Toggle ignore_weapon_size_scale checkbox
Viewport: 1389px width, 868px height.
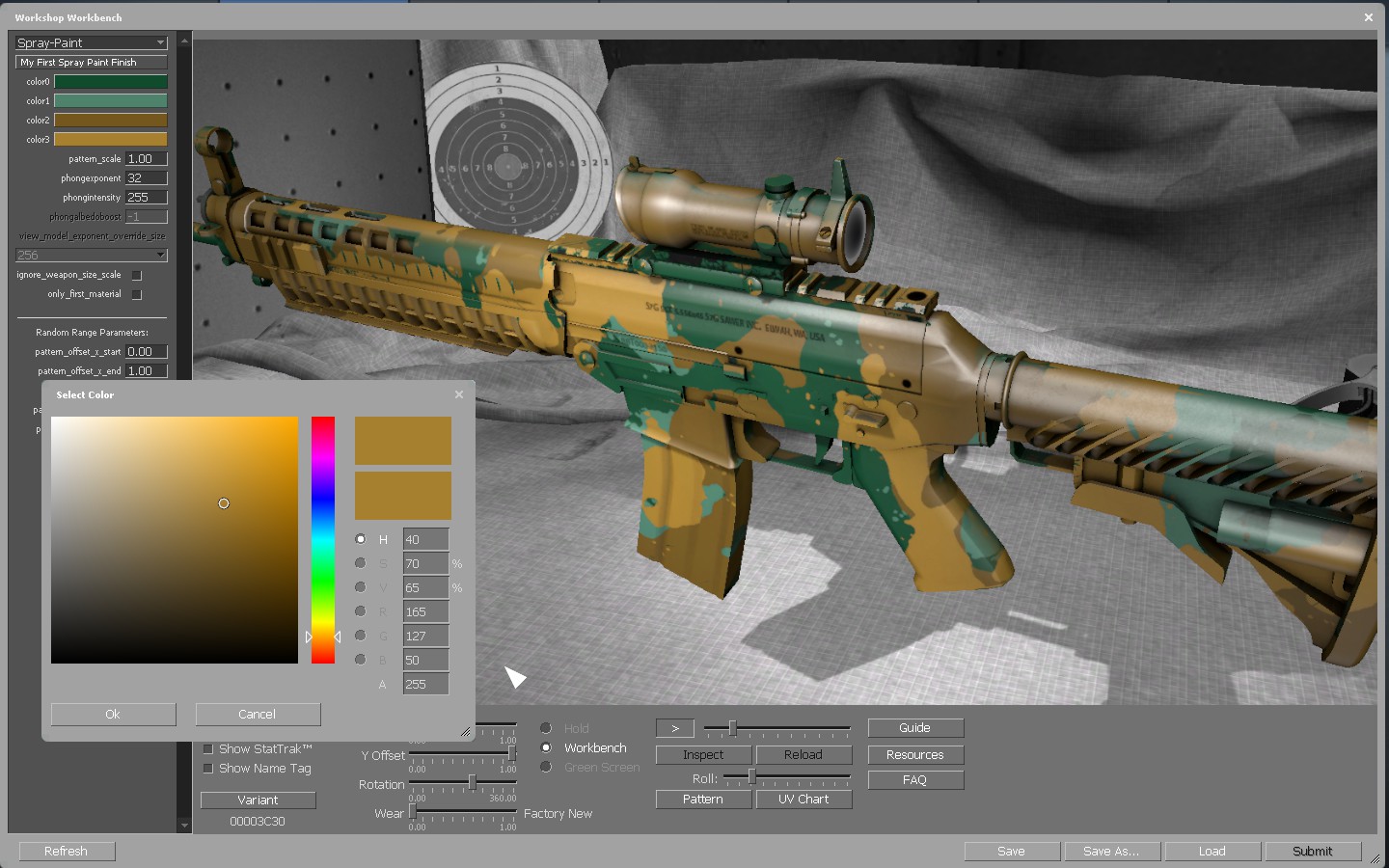click(x=137, y=275)
